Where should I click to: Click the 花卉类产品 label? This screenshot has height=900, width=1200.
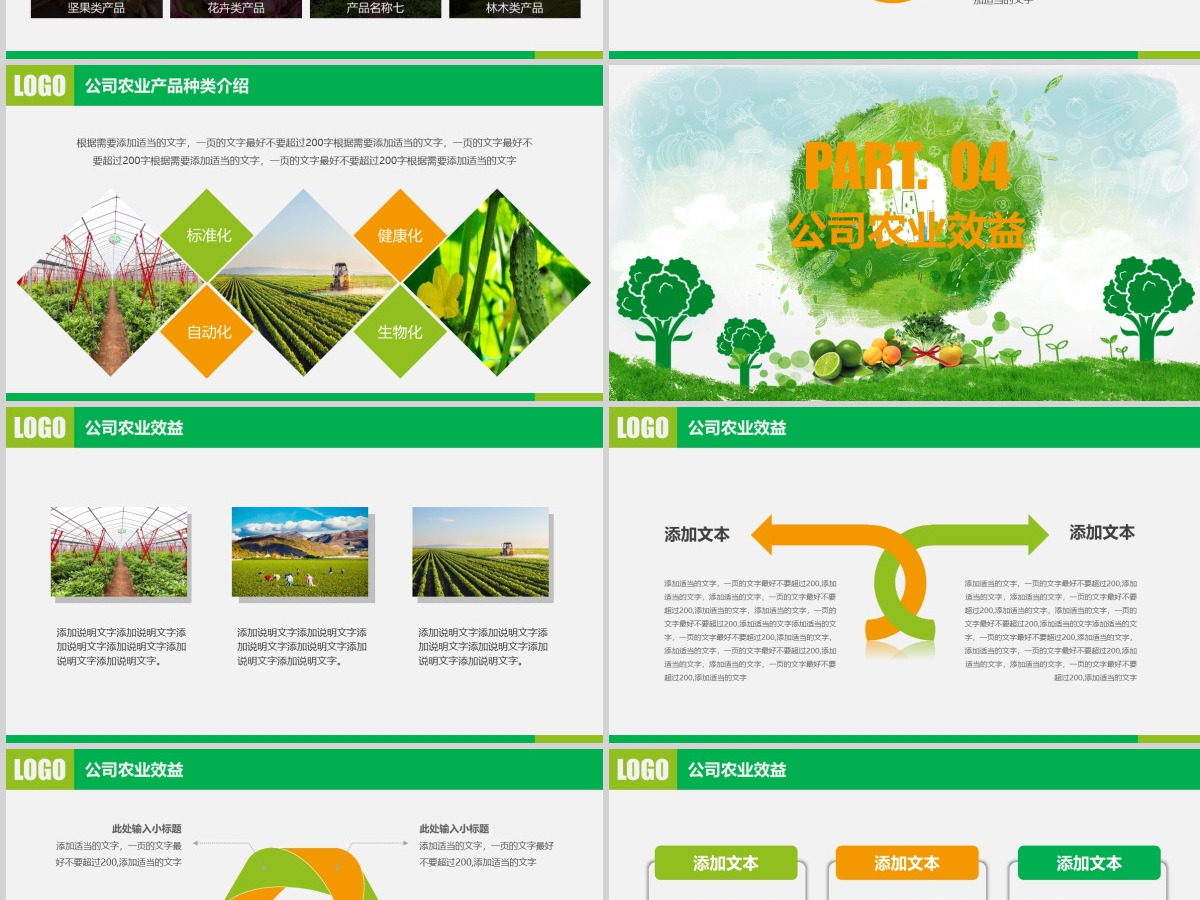(x=236, y=7)
